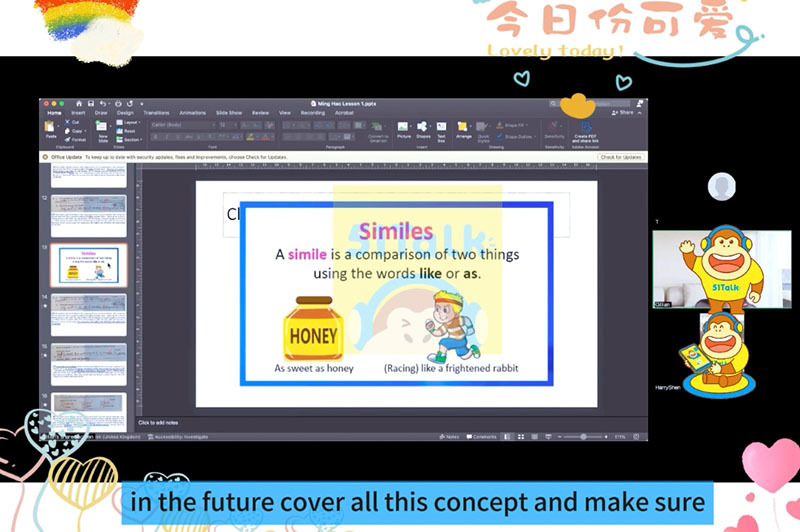The image size is (800, 532).
Task: Open the Shapes gallery icon
Action: tap(423, 130)
